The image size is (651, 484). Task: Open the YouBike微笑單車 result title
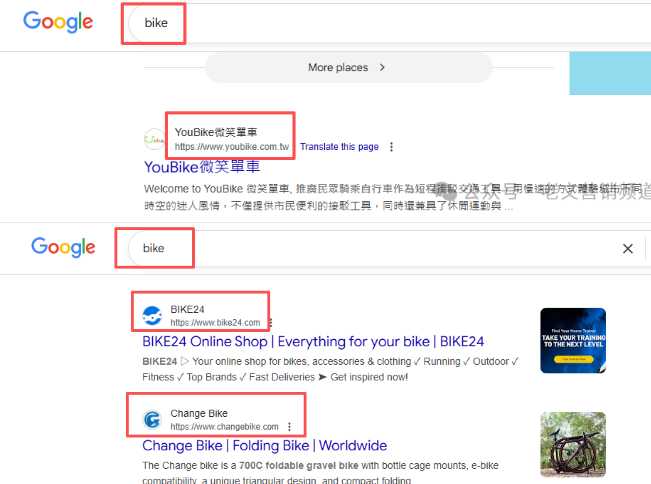202,167
